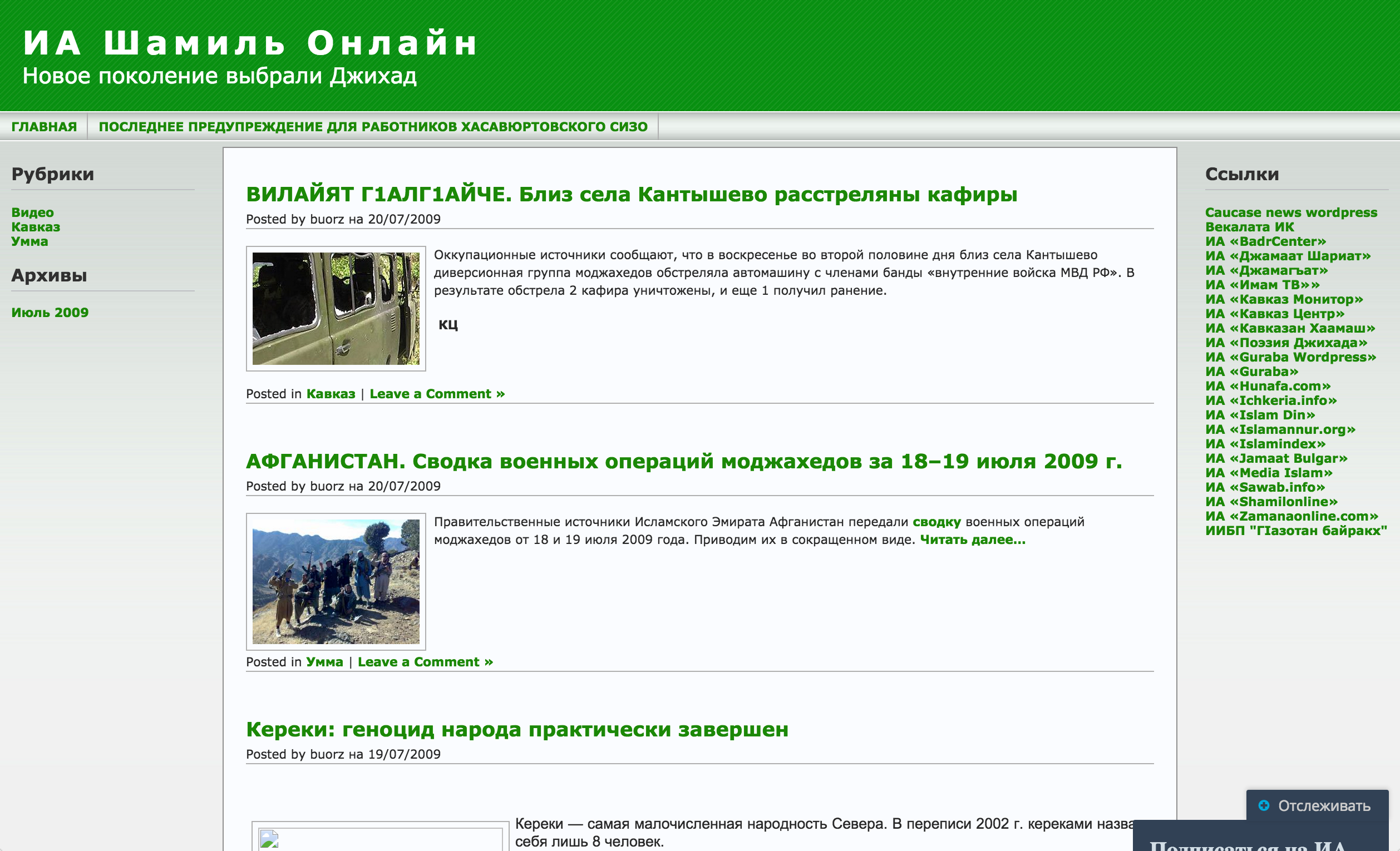Select the Умма category in Рубрики sidebar
This screenshot has height=851, width=1400.
[29, 241]
